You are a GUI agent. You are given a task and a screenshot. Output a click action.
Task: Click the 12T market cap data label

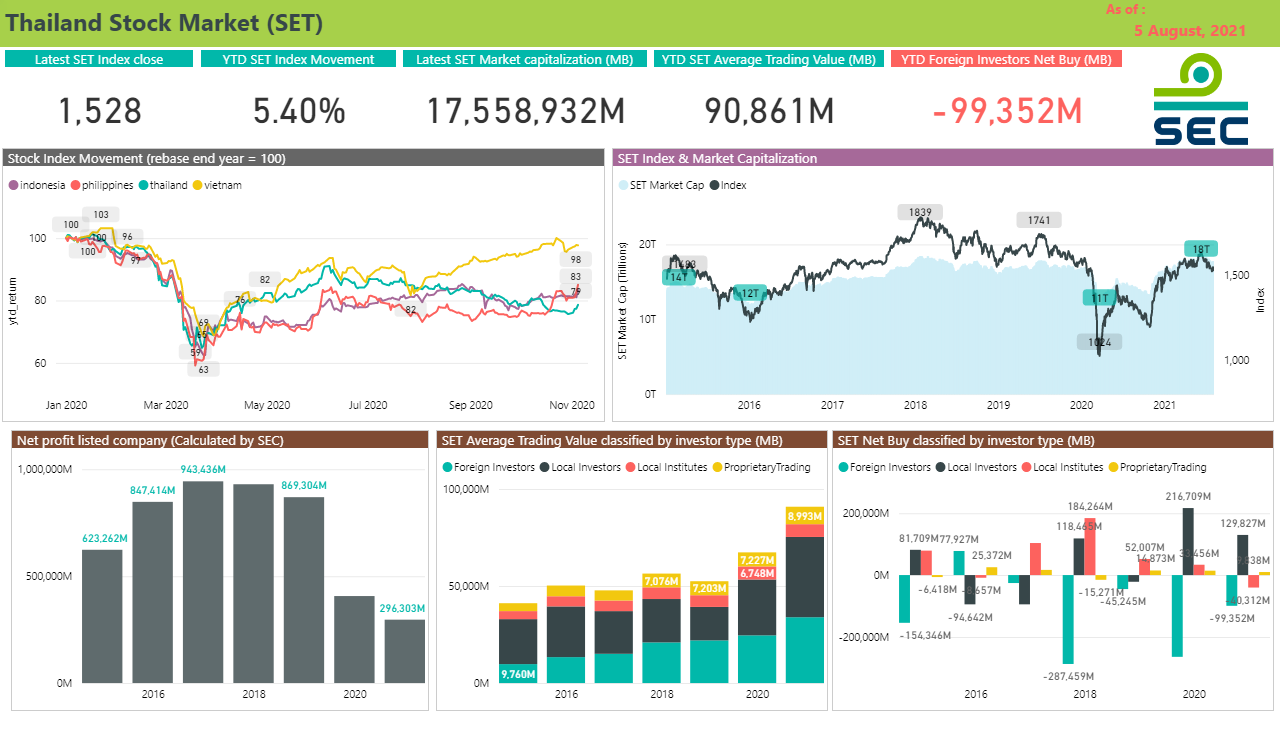[x=748, y=293]
